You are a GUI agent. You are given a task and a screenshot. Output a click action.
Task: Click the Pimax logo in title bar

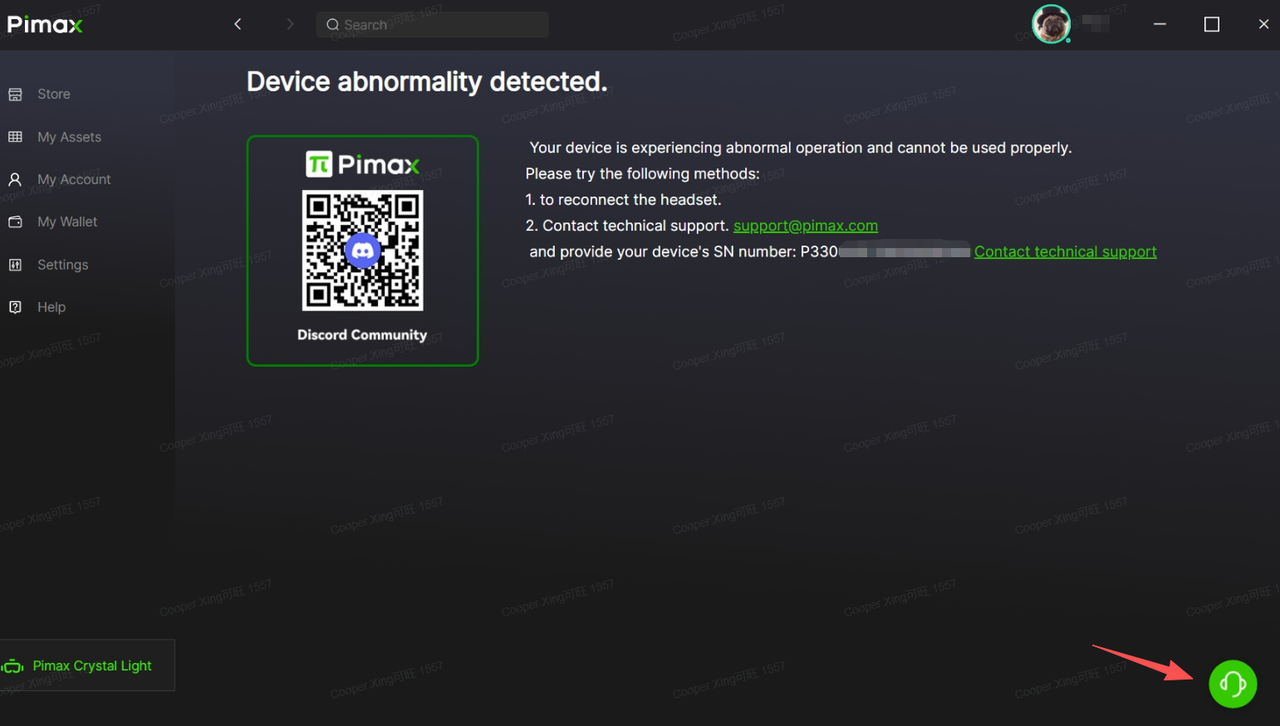click(45, 25)
